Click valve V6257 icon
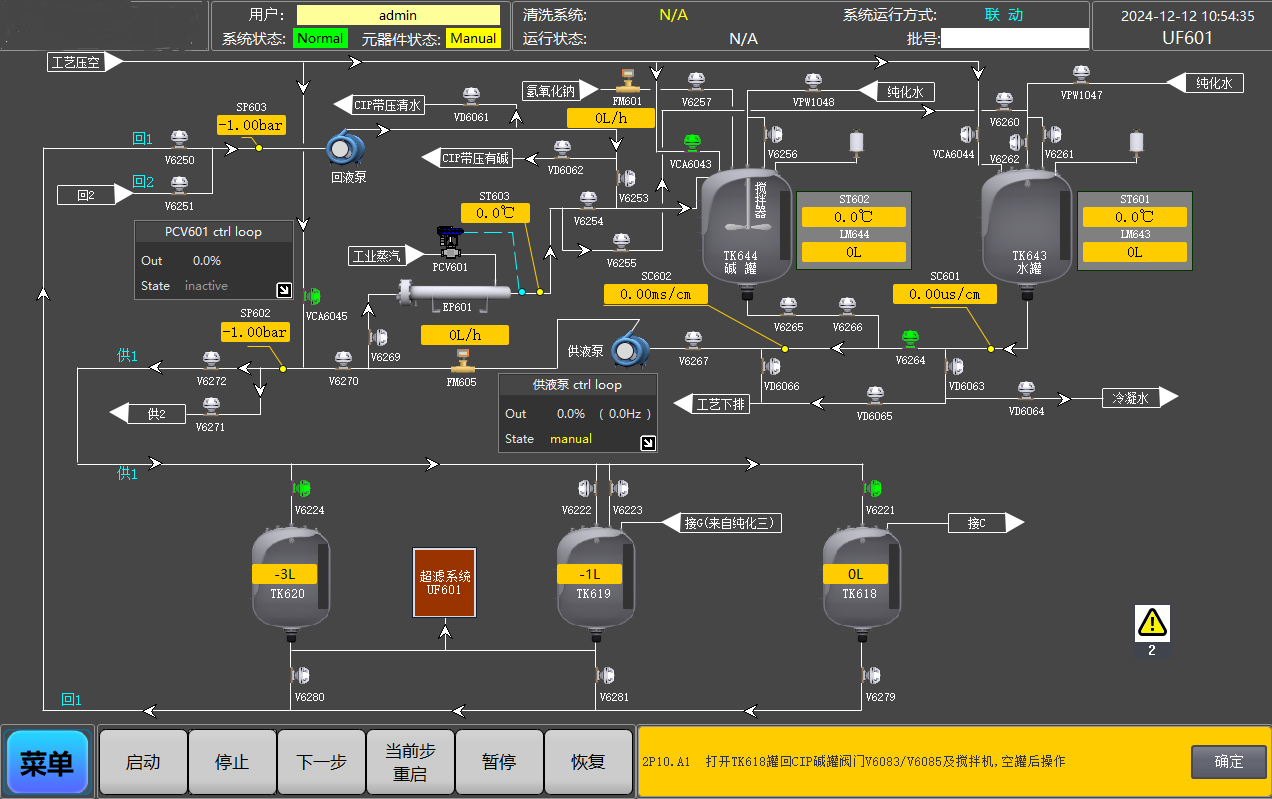Image resolution: width=1272 pixels, height=799 pixels. pyautogui.click(x=696, y=82)
